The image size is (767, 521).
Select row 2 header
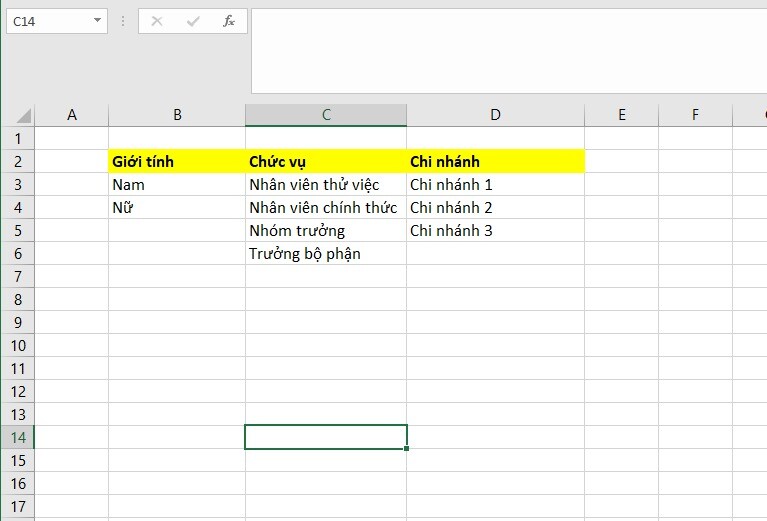coord(18,161)
